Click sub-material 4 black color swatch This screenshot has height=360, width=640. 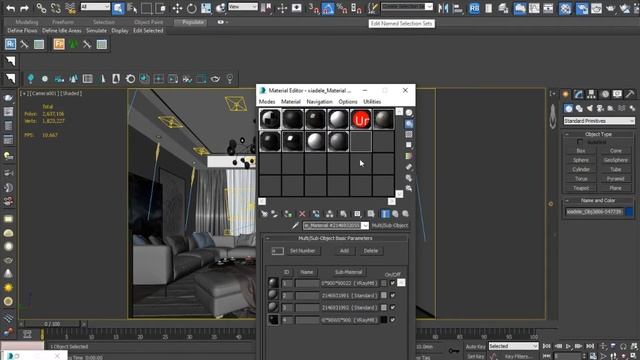pyautogui.click(x=384, y=320)
